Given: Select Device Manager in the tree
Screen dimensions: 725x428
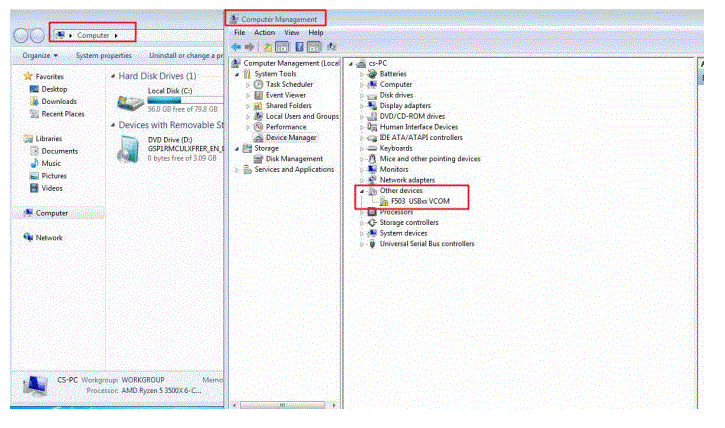Looking at the screenshot, I should [291, 138].
